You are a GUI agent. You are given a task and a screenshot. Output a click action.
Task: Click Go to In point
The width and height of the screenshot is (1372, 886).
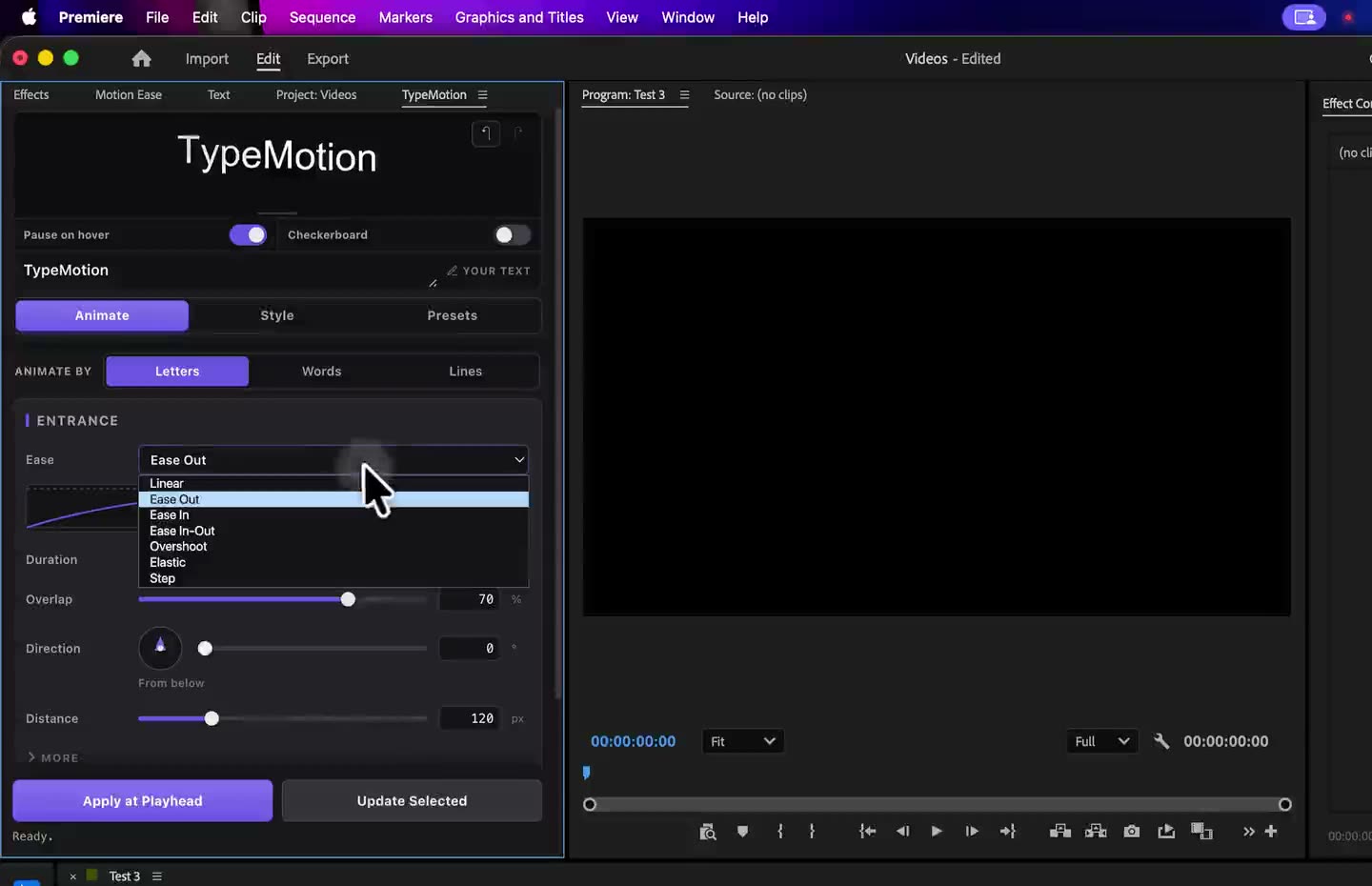867,832
